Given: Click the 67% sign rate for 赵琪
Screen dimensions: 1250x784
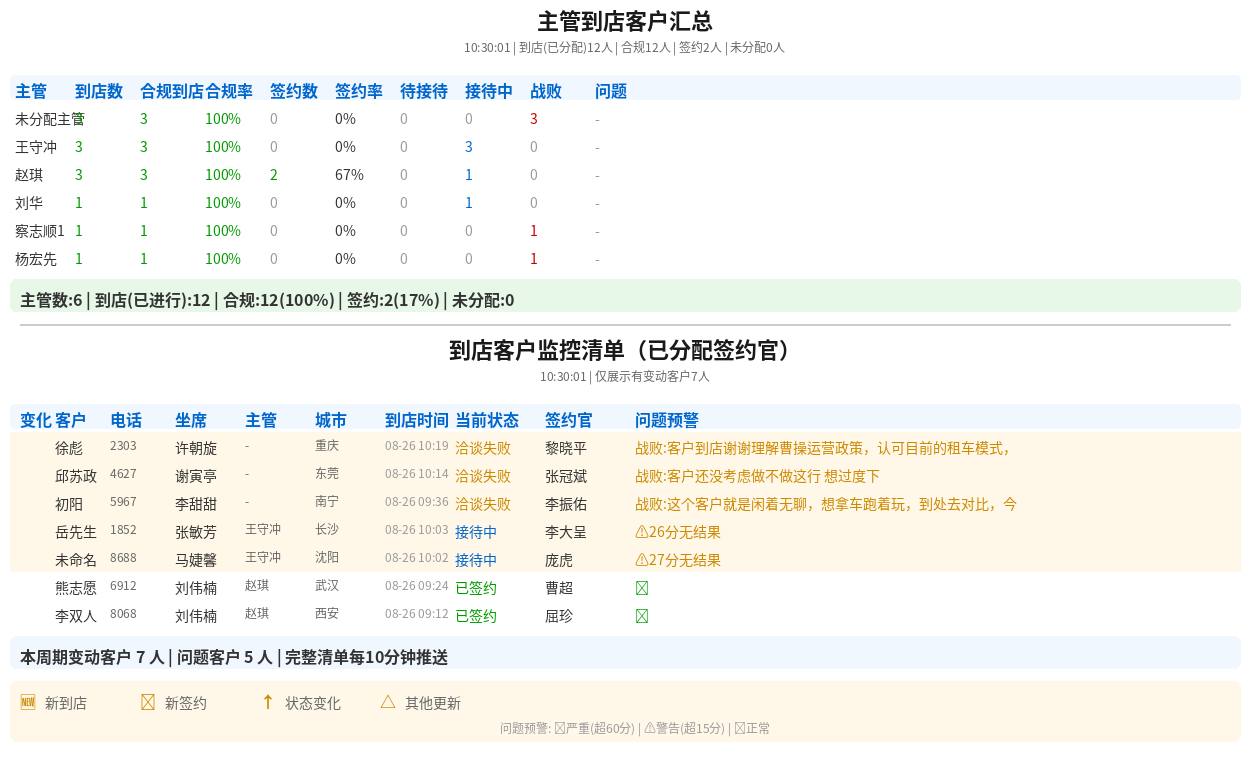Looking at the screenshot, I should point(349,175).
